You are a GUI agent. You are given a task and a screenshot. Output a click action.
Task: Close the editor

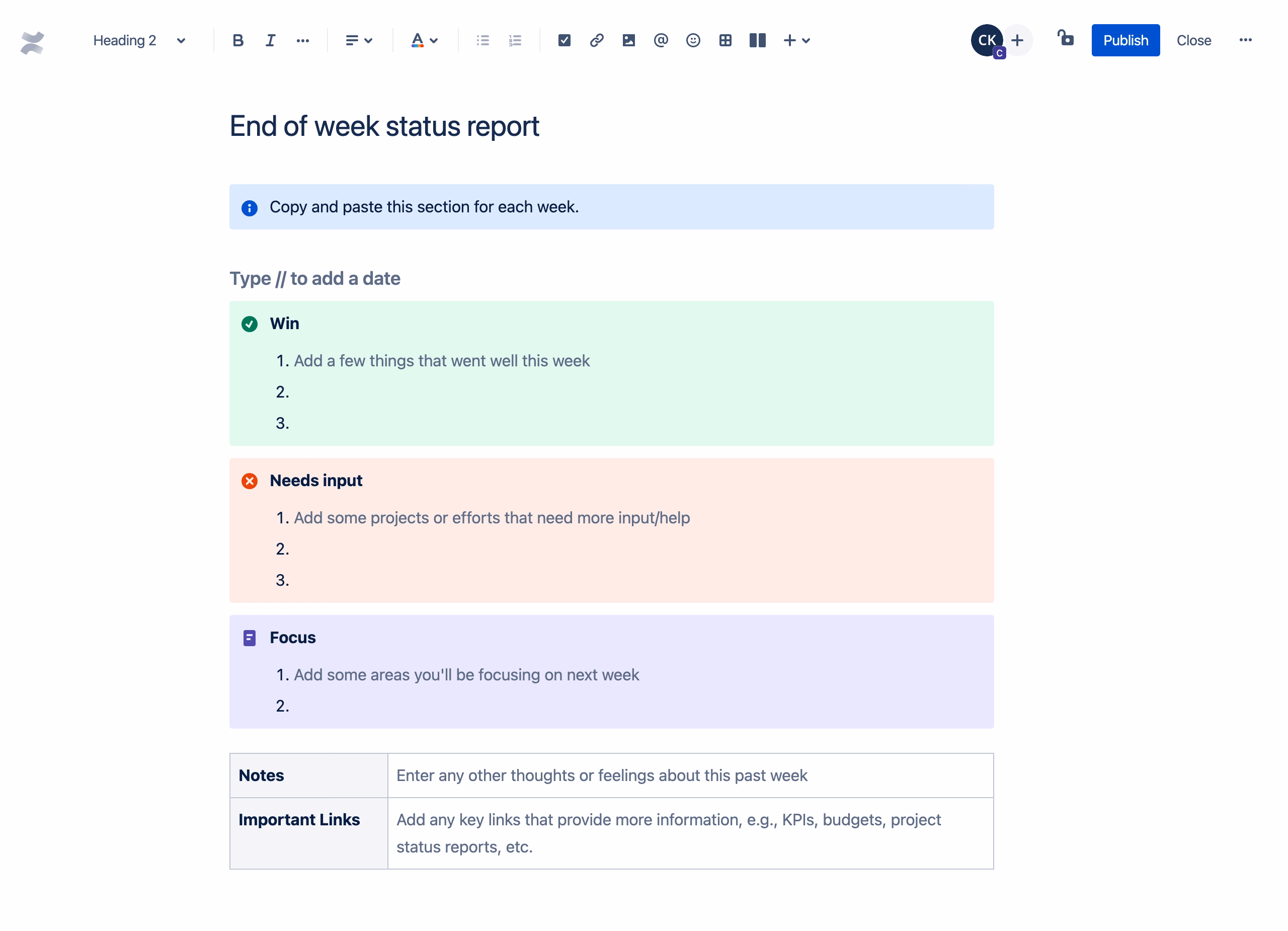pyautogui.click(x=1194, y=40)
